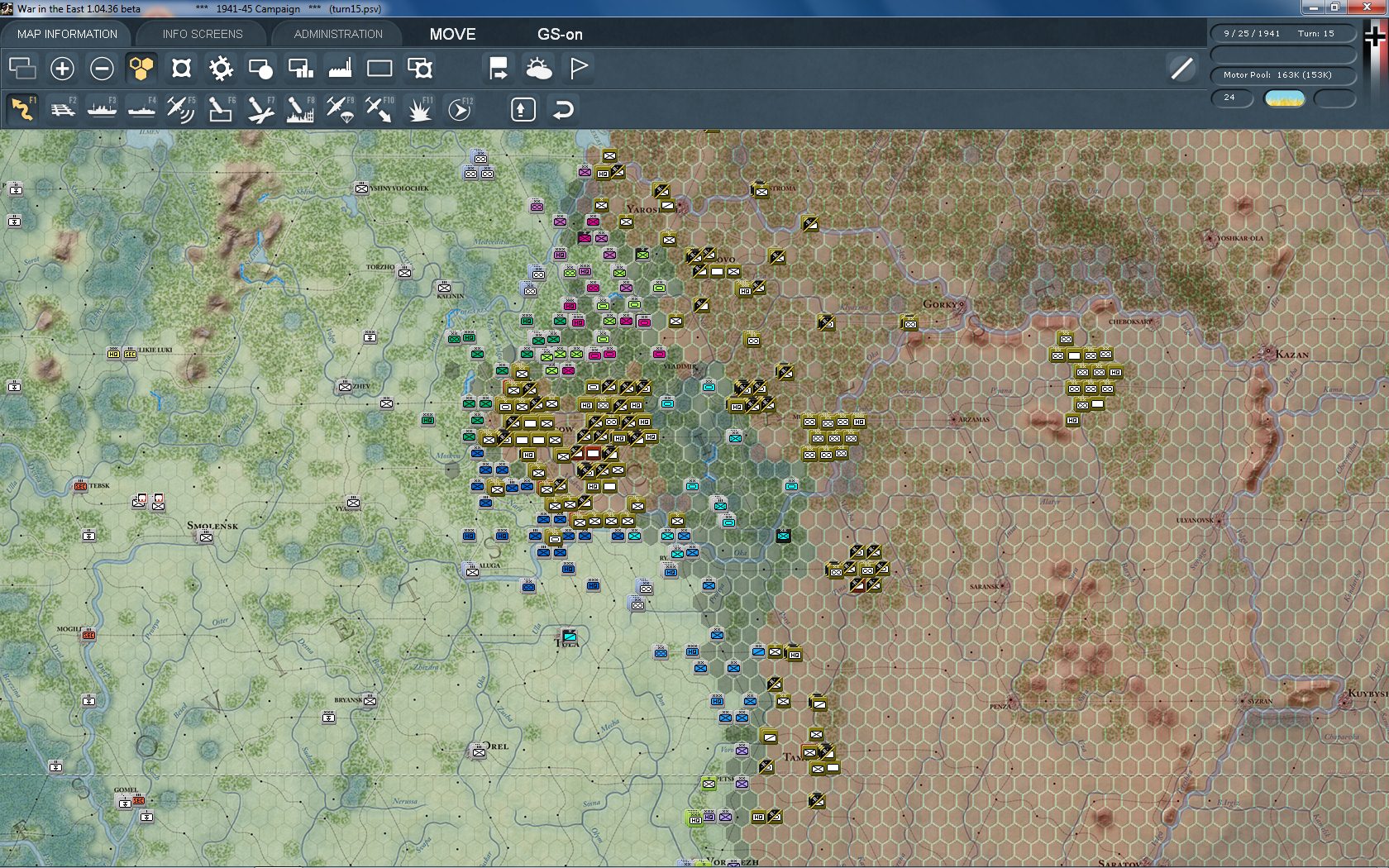Viewport: 1389px width, 868px height.
Task: Select the unit counter at Bryansk
Action: [370, 701]
